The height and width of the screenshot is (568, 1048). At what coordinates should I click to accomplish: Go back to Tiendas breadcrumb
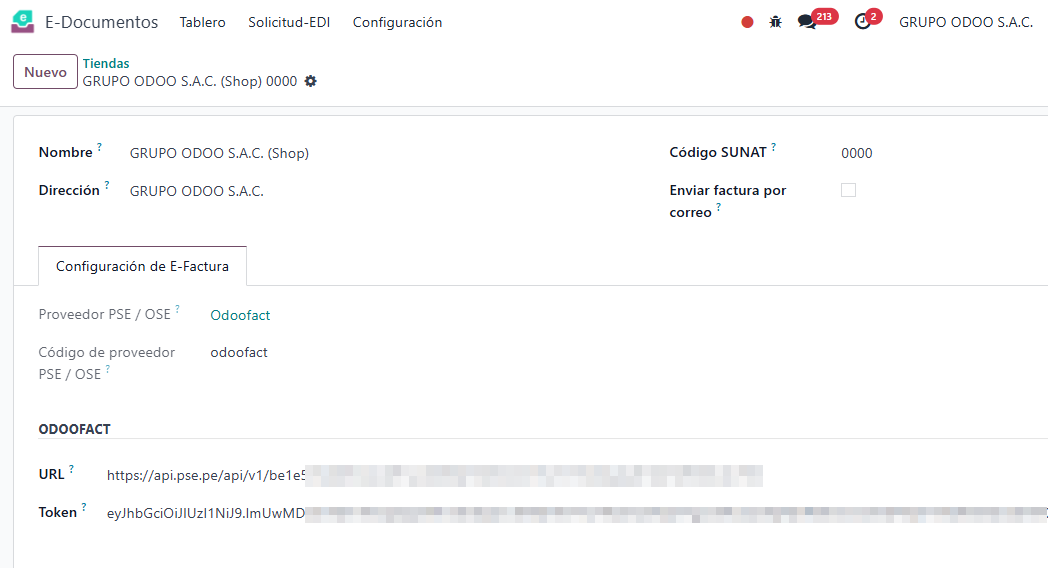pyautogui.click(x=106, y=63)
